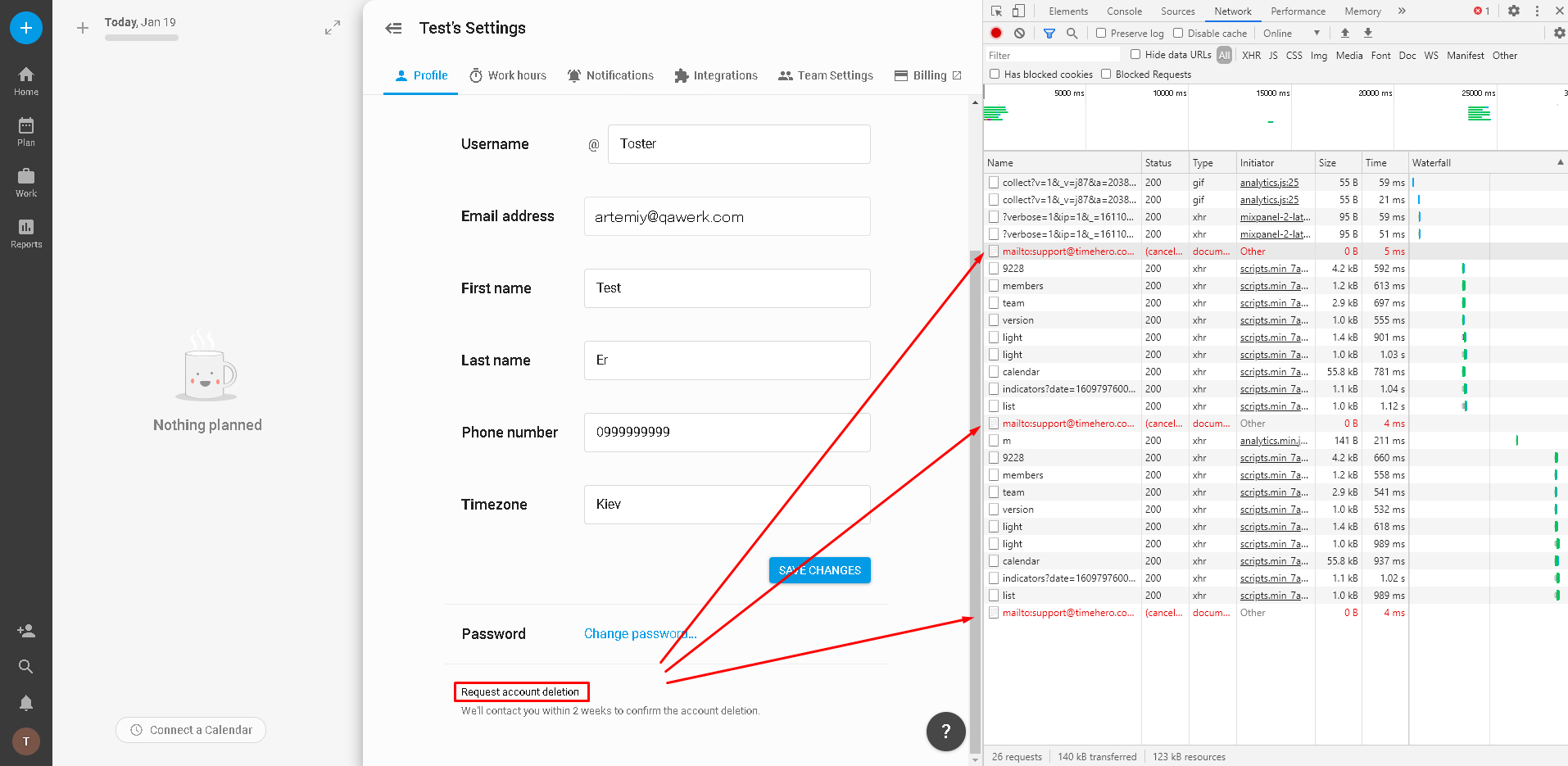The image size is (1568, 766).
Task: Click the blue plus add button
Action: coord(26,28)
